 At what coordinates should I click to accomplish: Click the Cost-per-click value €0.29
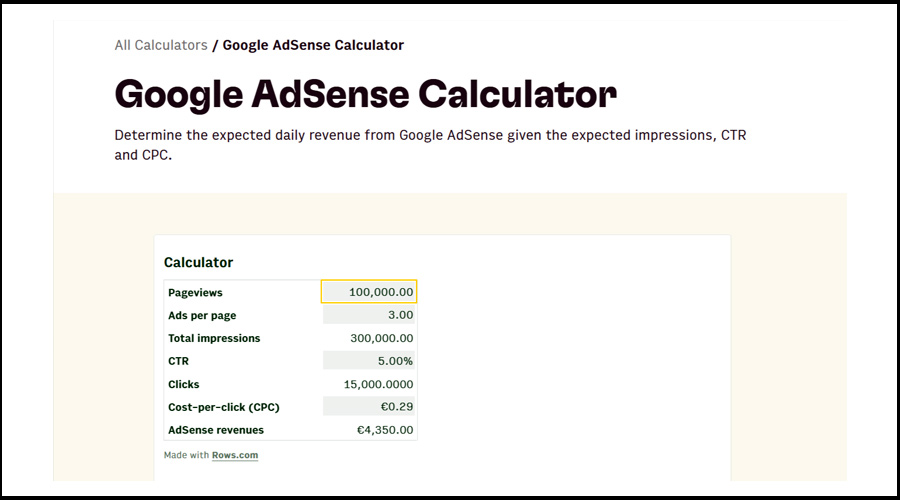click(369, 407)
